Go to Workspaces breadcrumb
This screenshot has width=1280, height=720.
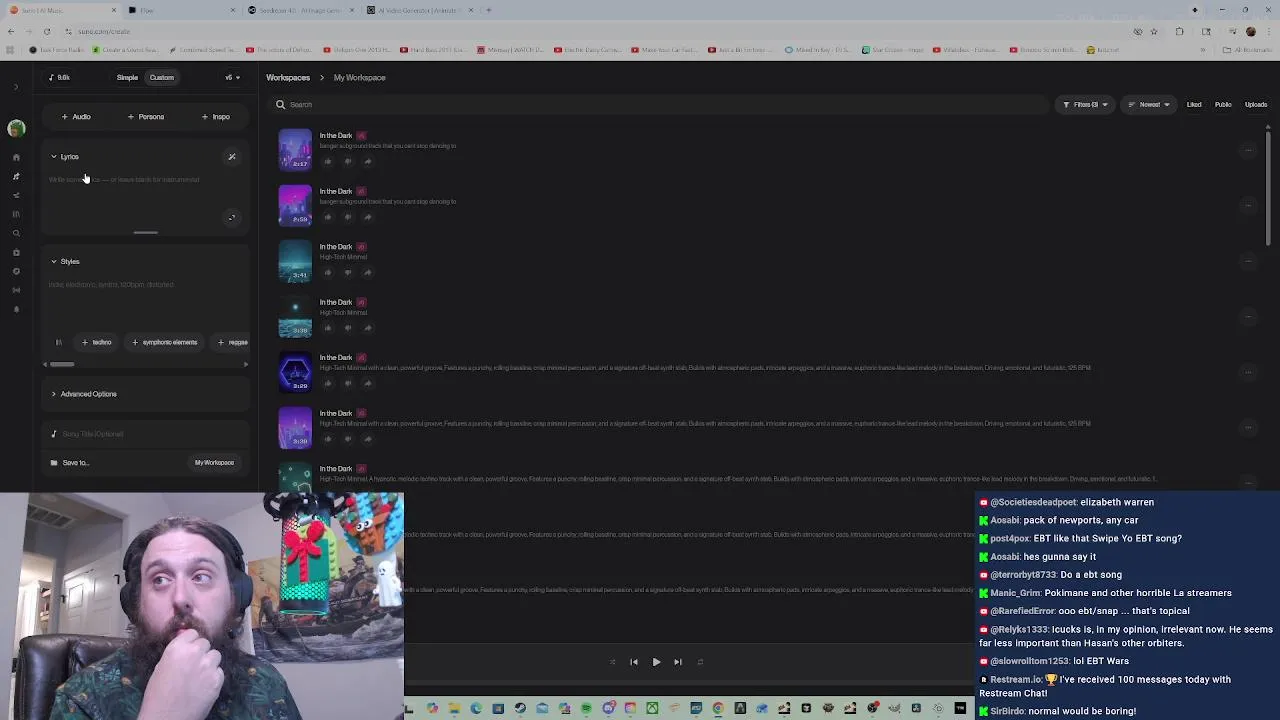(x=288, y=77)
